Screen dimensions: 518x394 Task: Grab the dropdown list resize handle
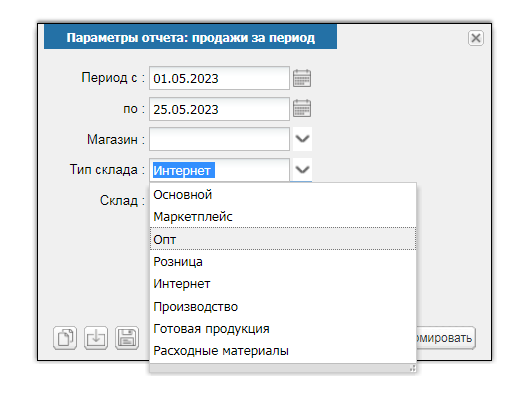coord(413,368)
